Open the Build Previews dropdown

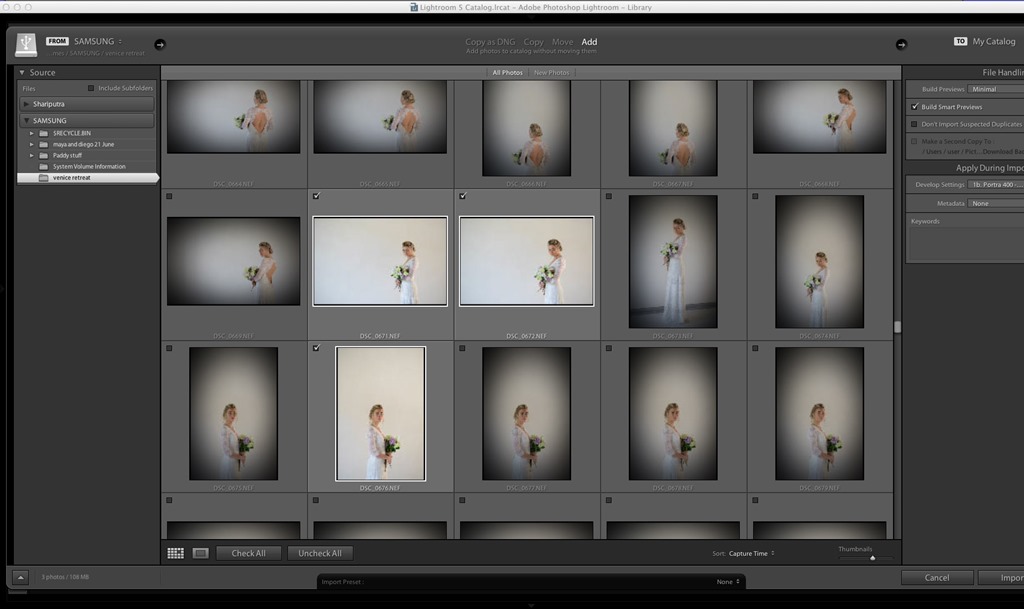click(x=995, y=89)
